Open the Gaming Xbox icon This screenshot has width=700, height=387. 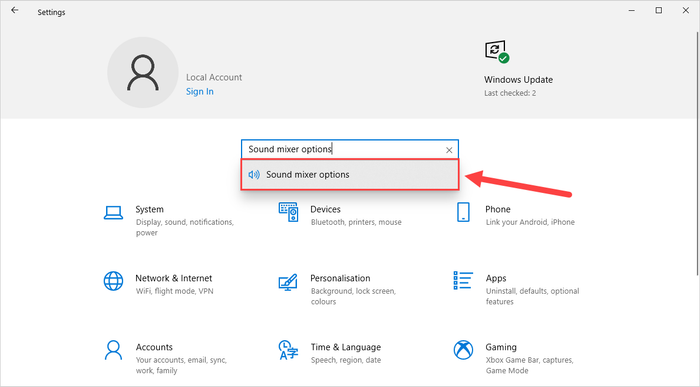pos(463,350)
